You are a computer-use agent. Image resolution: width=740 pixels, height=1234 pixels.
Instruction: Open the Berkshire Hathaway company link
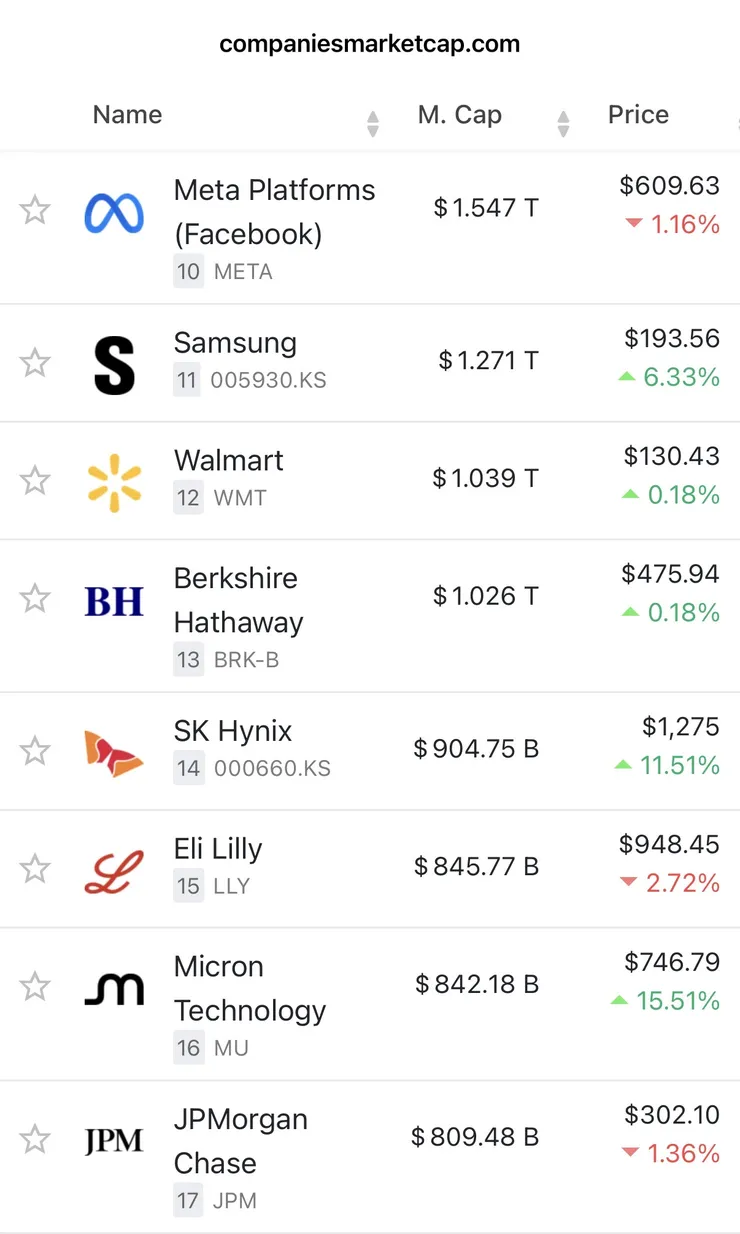(x=239, y=600)
